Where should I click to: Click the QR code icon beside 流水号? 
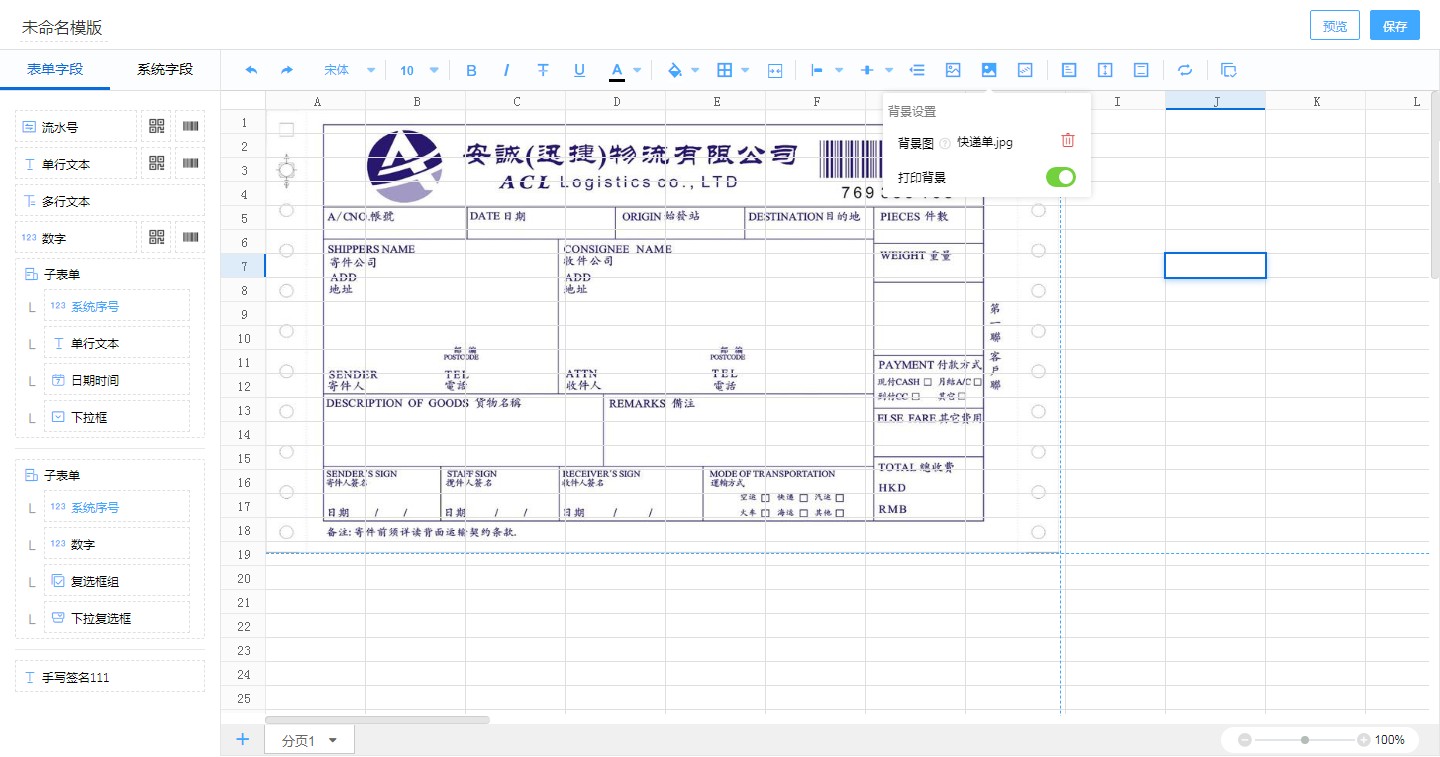pyautogui.click(x=156, y=127)
